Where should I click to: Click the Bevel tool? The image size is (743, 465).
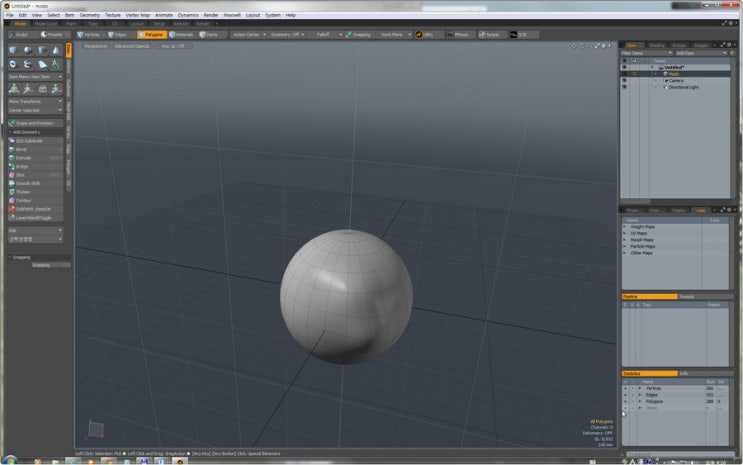pos(36,149)
